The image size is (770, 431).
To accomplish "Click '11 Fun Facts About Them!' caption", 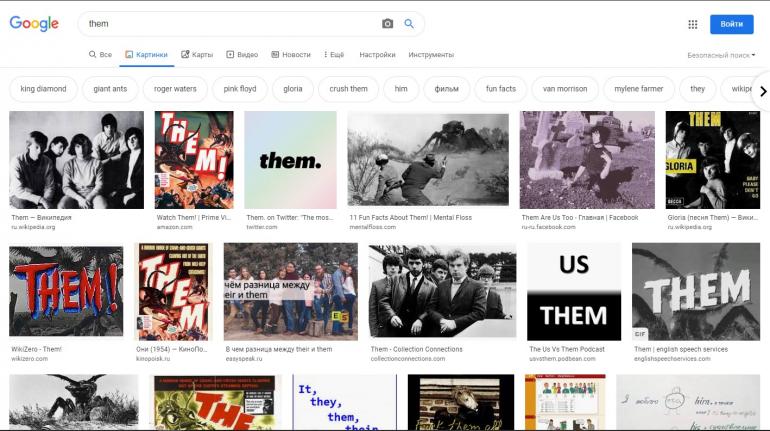I will coord(411,217).
